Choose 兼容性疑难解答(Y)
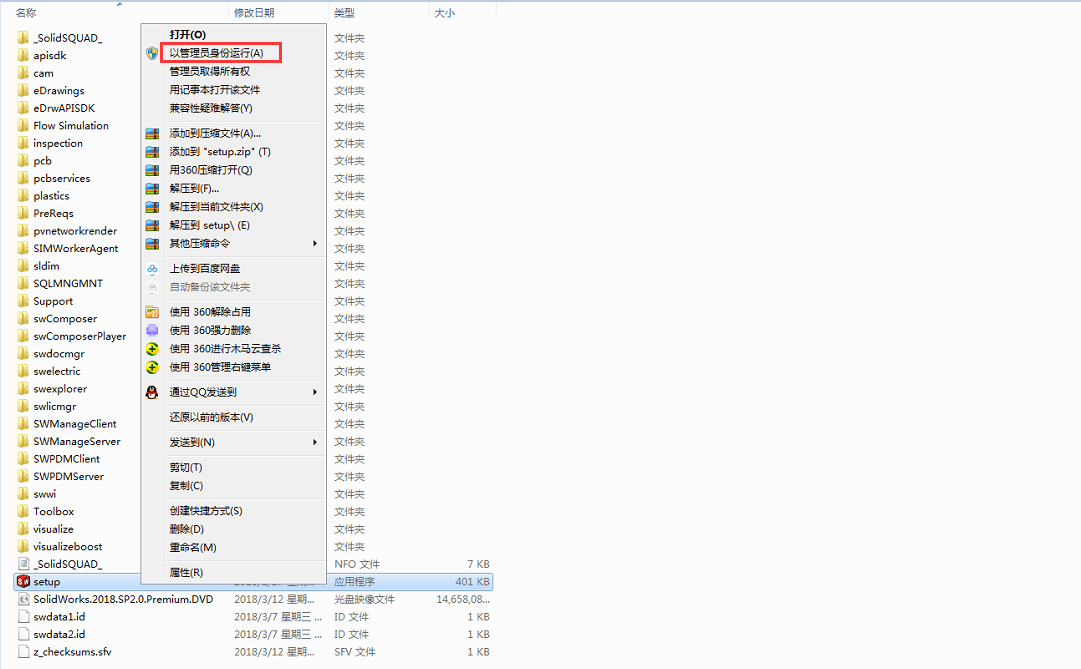The width and height of the screenshot is (1081, 669). click(x=211, y=108)
